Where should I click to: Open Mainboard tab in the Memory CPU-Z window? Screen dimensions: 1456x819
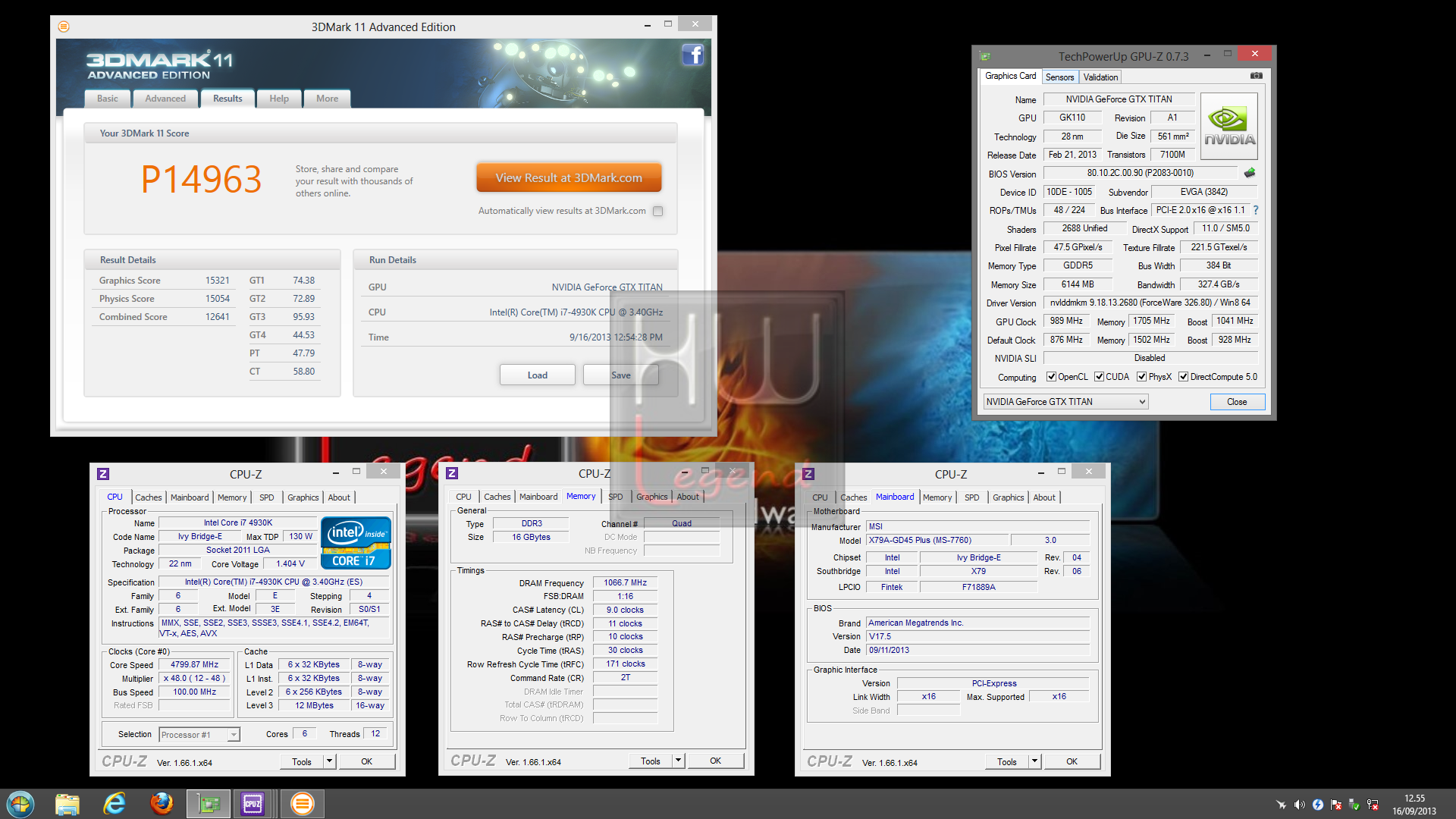538,497
